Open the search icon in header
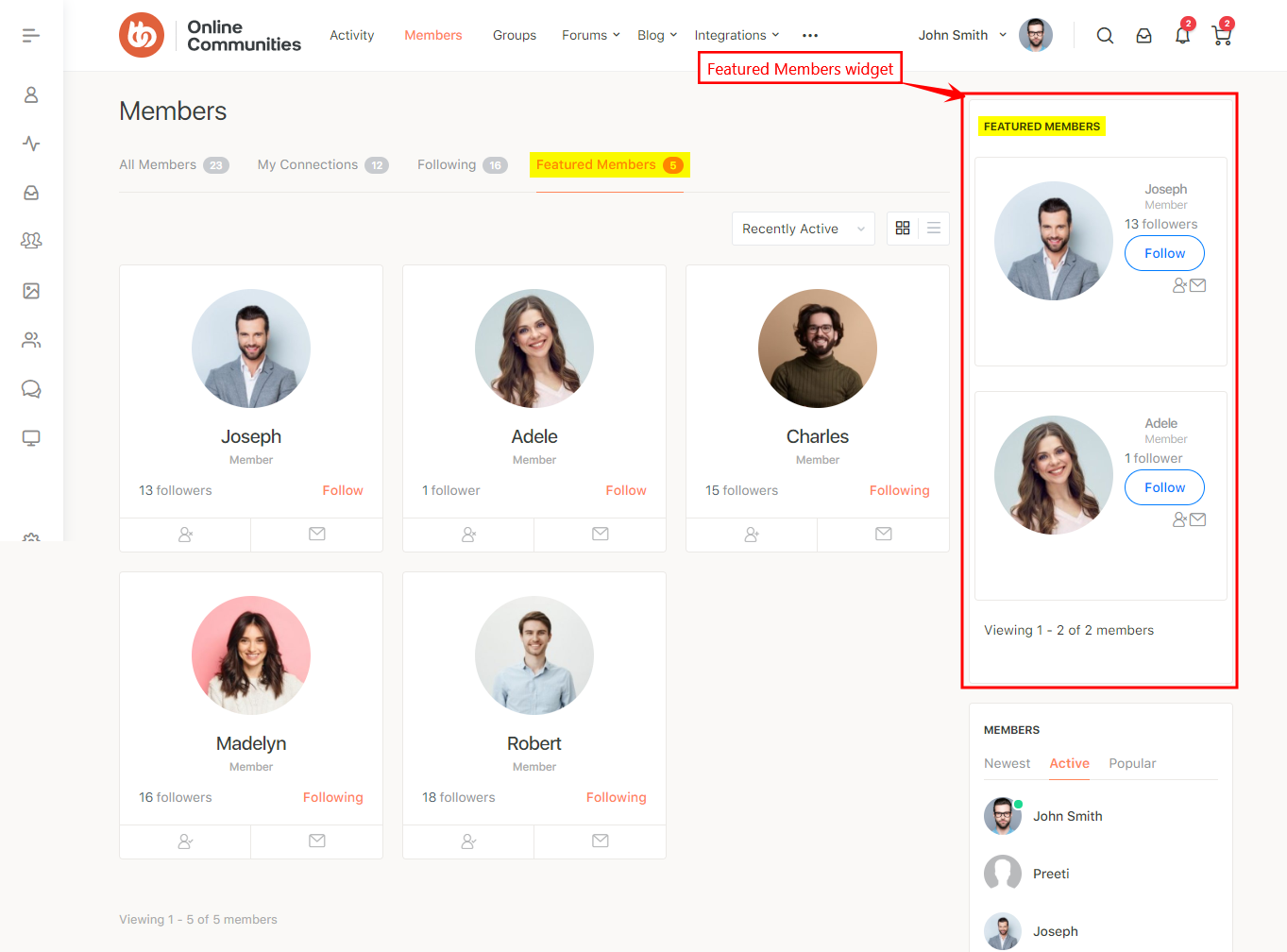Screen dimensions: 1287x952 [x=1105, y=36]
